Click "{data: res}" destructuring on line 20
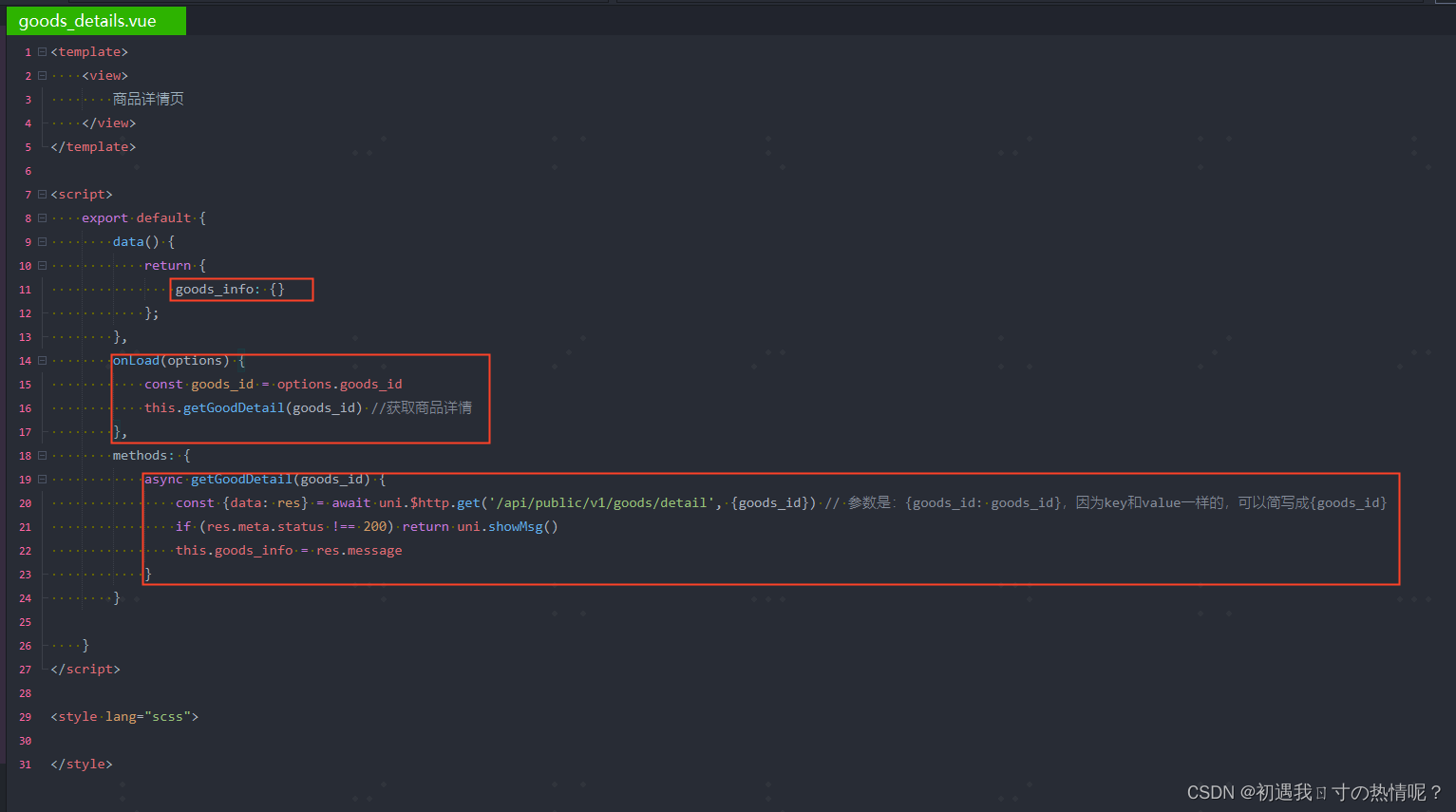1456x812 pixels. click(x=265, y=503)
